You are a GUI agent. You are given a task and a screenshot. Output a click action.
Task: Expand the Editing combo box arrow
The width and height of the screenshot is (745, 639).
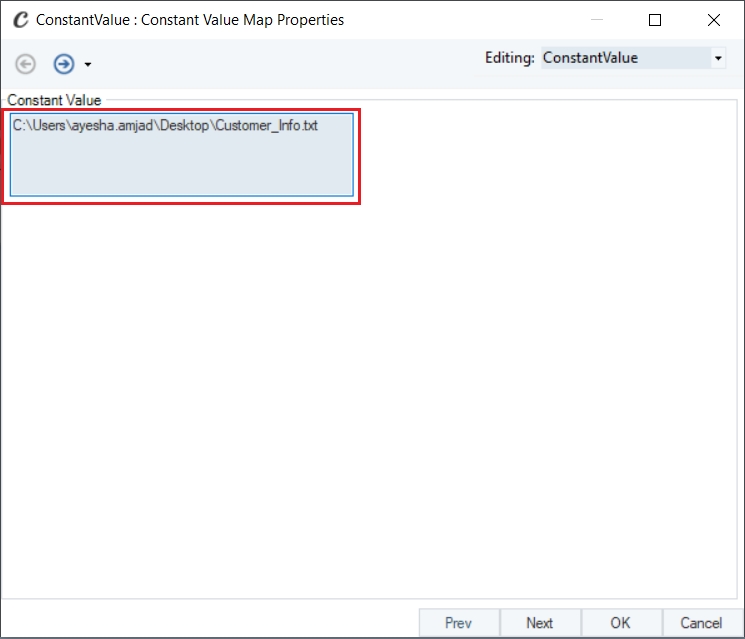click(718, 58)
